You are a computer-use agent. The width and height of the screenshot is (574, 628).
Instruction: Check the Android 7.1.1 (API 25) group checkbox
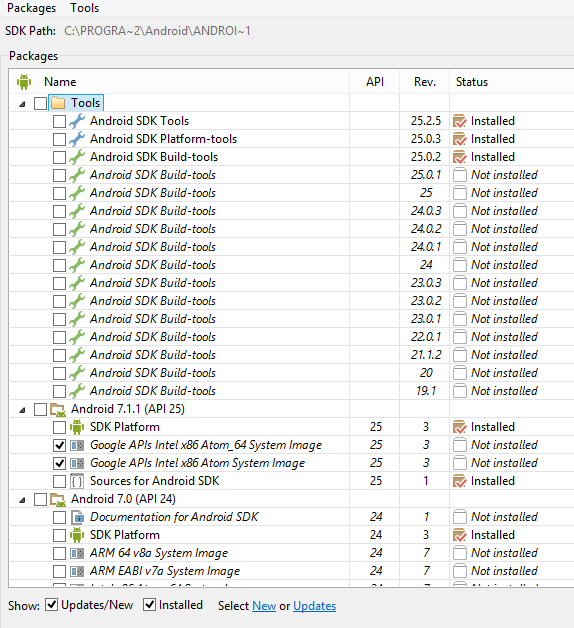(x=40, y=409)
